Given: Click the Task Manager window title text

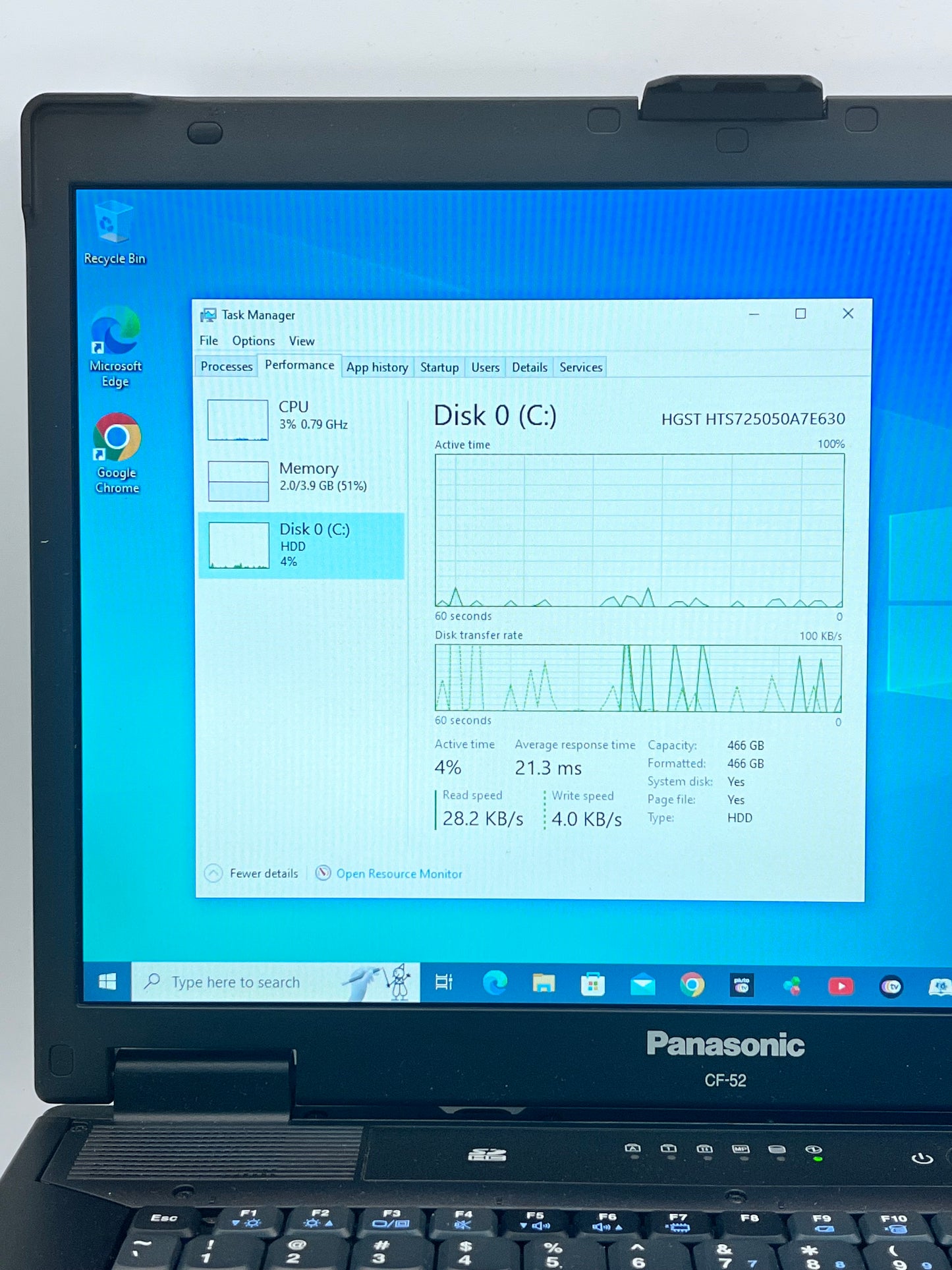Looking at the screenshot, I should 258,315.
